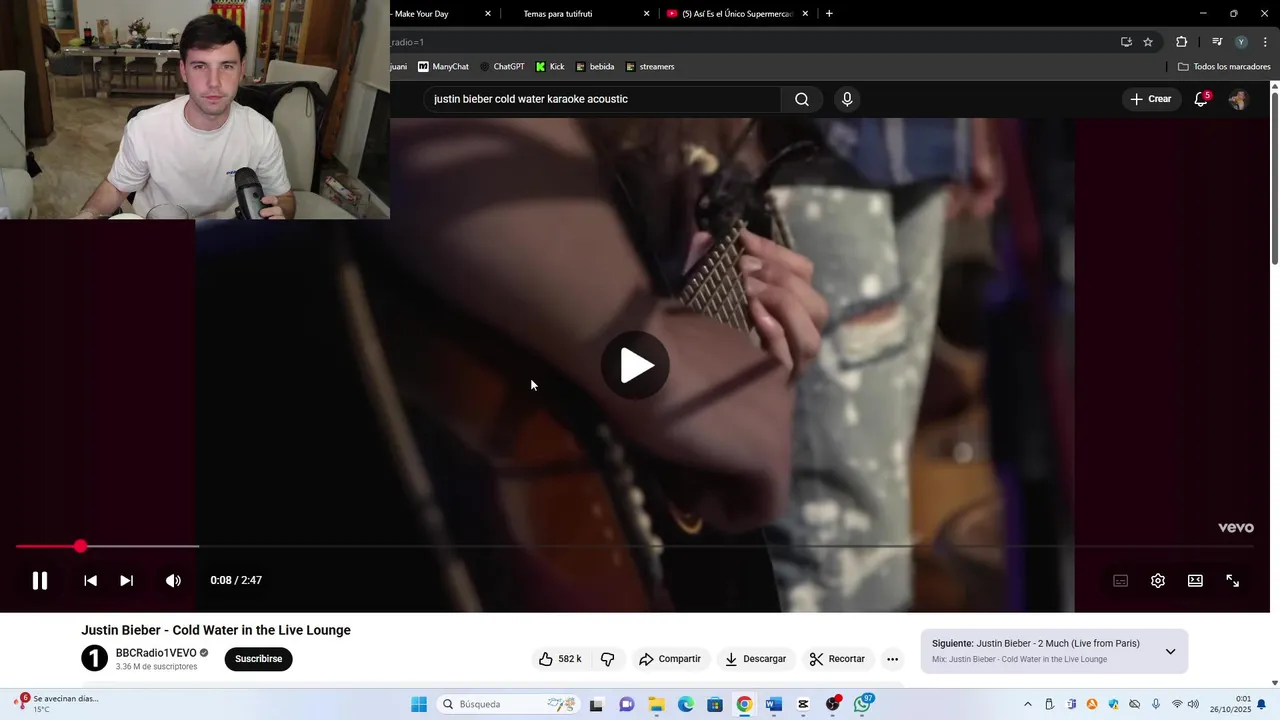
Task: Subscribe with the Suscribirse button
Action: pos(258,659)
